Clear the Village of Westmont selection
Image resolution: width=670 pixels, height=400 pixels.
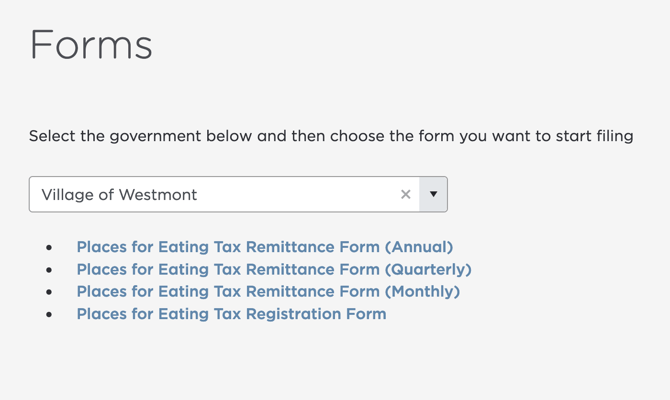[x=405, y=195]
